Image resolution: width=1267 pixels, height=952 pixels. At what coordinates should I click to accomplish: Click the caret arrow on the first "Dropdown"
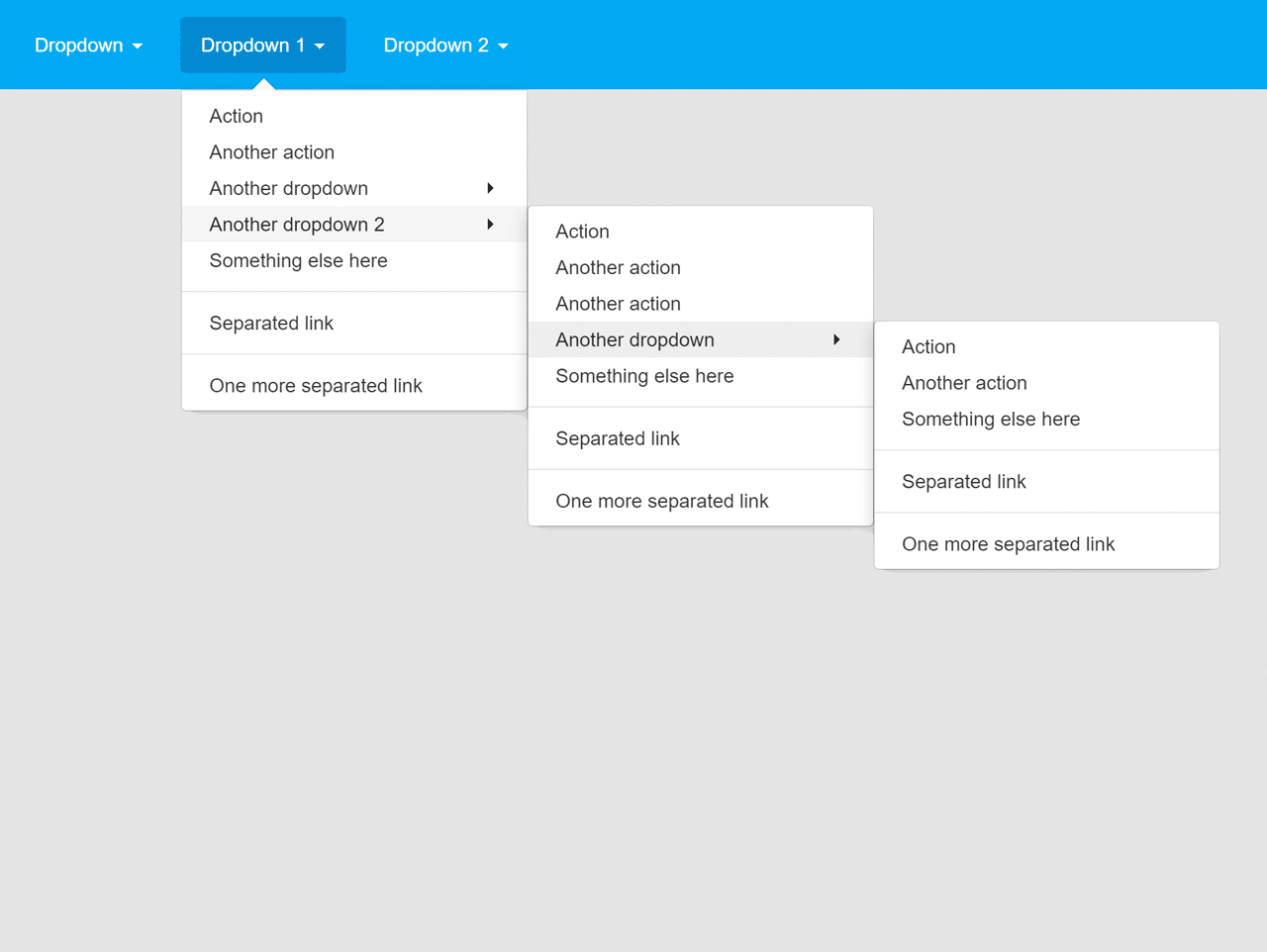[137, 46]
